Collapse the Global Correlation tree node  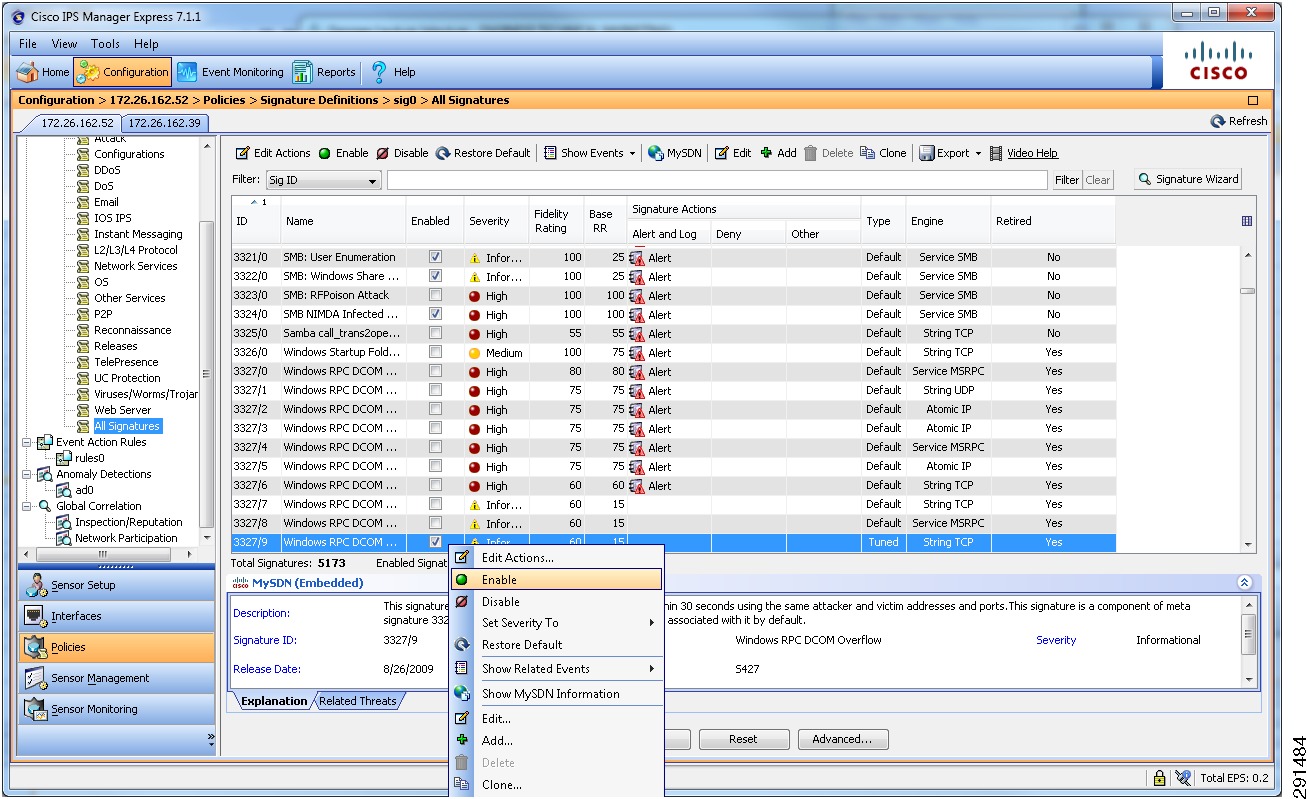[27, 506]
